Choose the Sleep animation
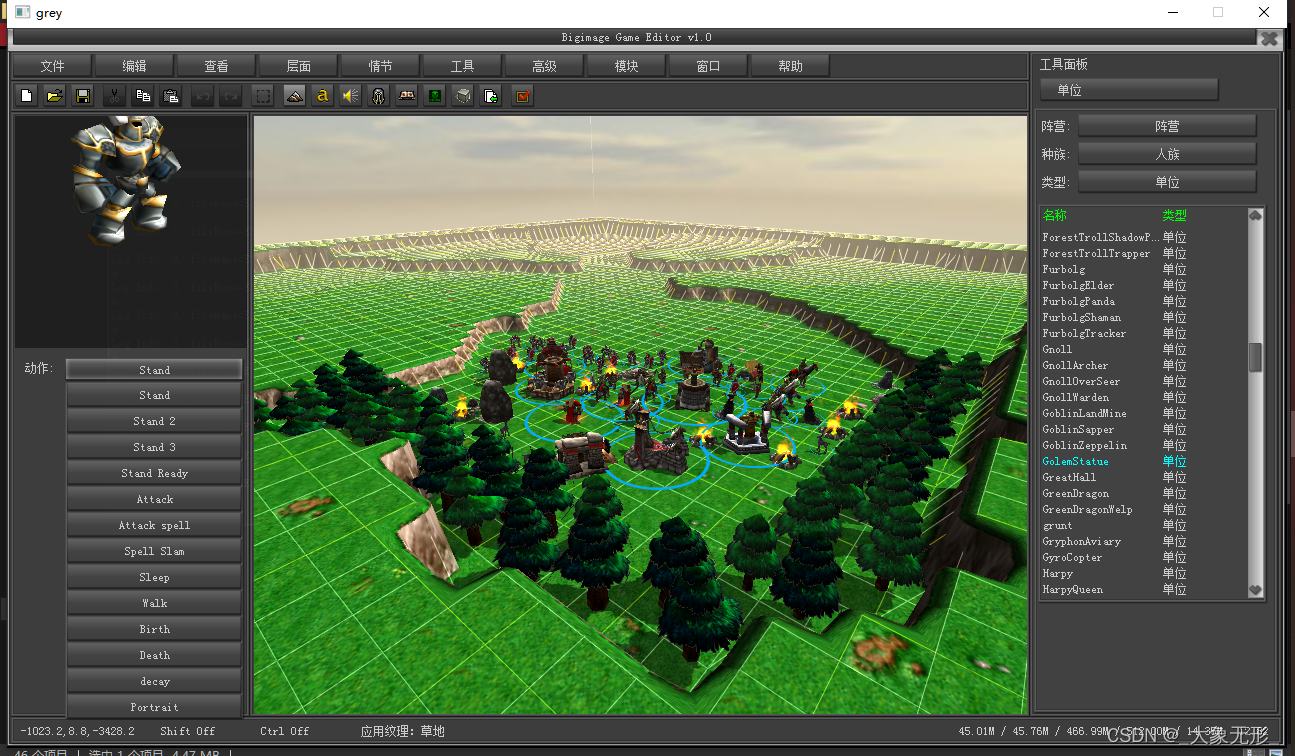The width and height of the screenshot is (1295, 756). coord(154,577)
